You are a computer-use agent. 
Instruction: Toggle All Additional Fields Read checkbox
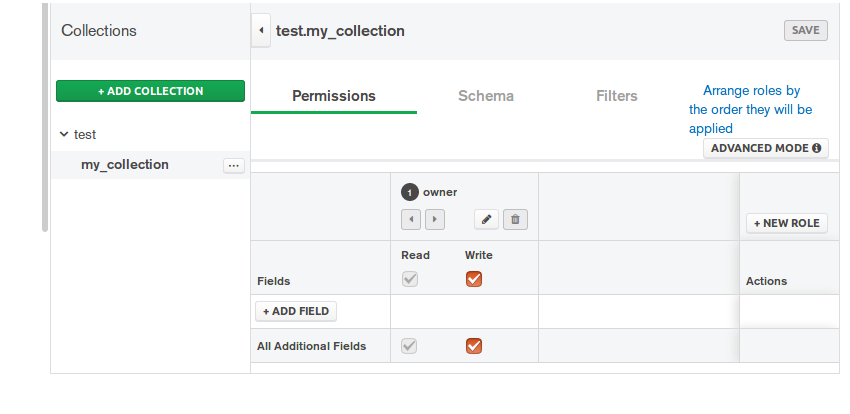click(x=409, y=346)
